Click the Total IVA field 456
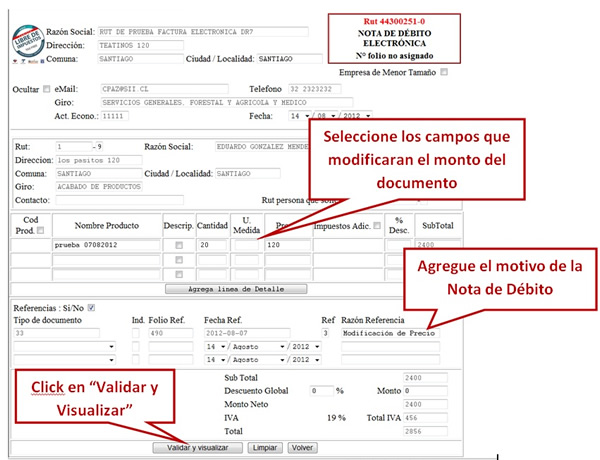Image resolution: width=600 pixels, height=460 pixels. click(425, 418)
